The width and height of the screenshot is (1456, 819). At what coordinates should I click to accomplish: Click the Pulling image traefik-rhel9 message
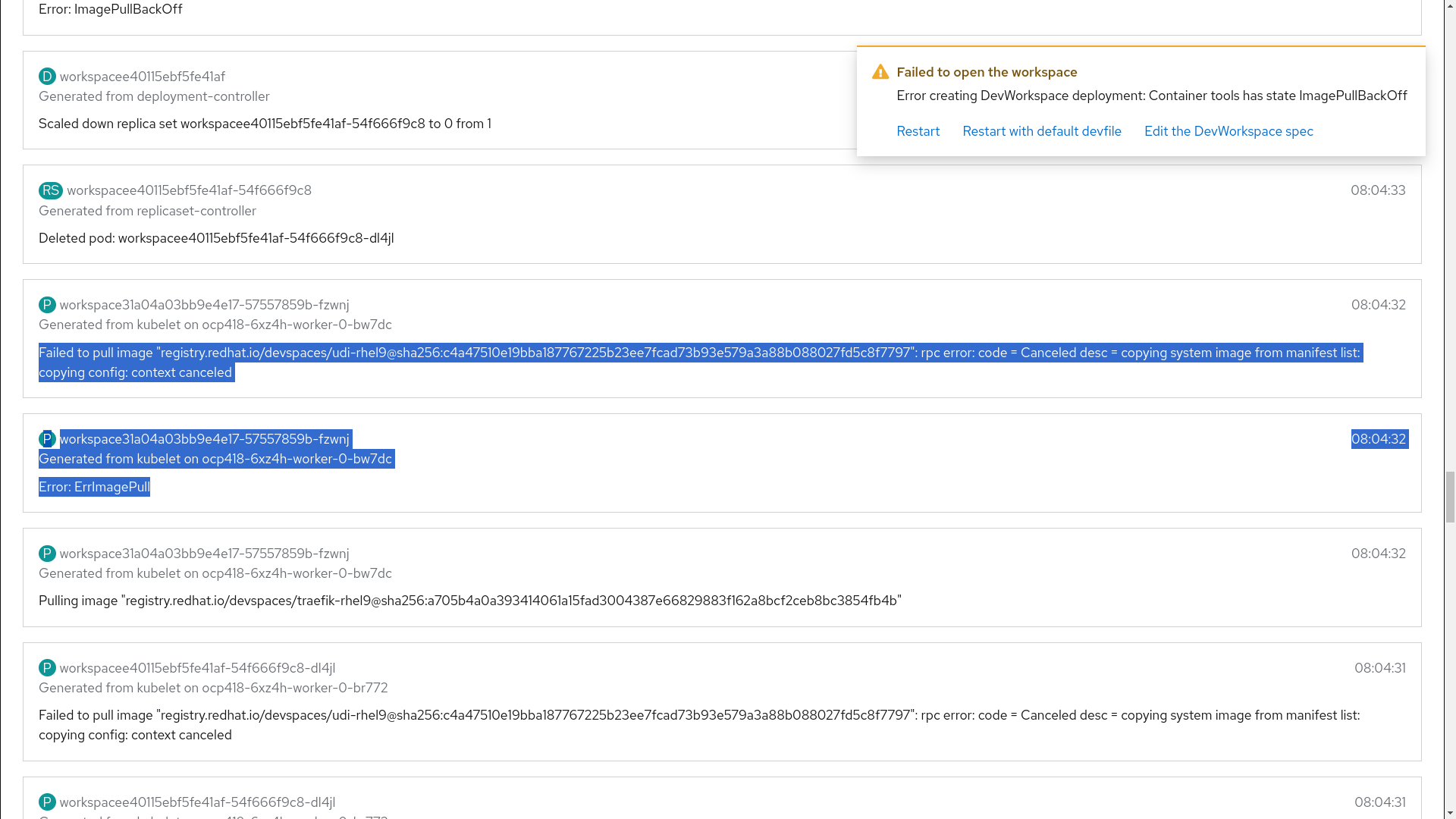coord(469,601)
